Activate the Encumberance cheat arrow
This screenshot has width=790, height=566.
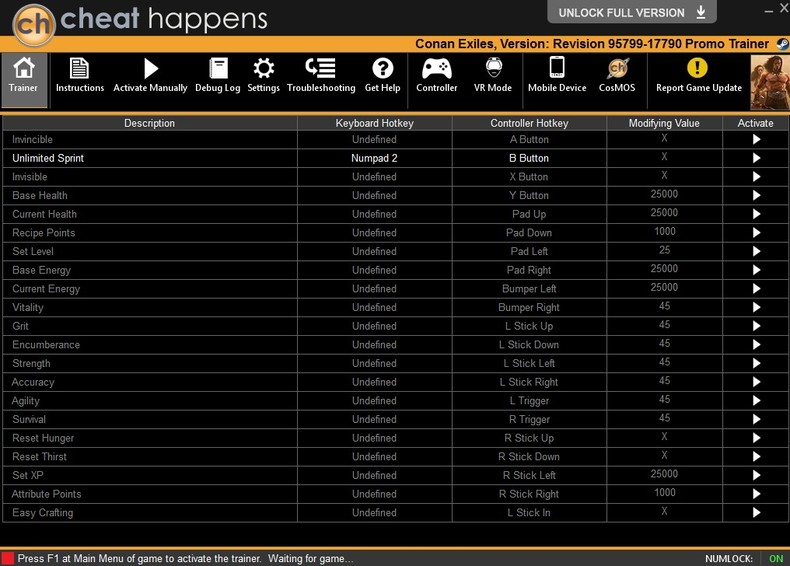coord(756,345)
